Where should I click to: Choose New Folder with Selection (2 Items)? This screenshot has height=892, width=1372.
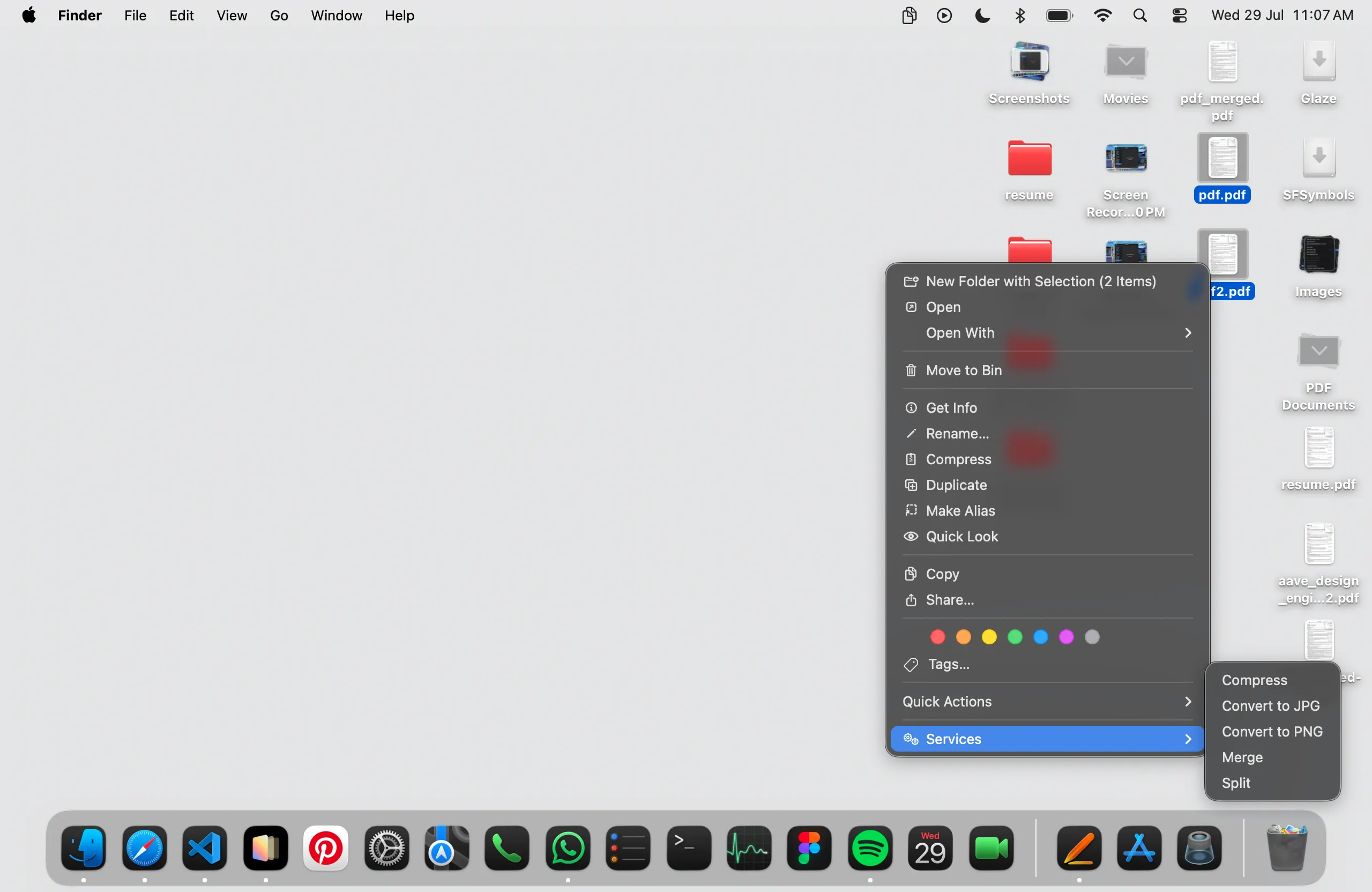point(1047,281)
